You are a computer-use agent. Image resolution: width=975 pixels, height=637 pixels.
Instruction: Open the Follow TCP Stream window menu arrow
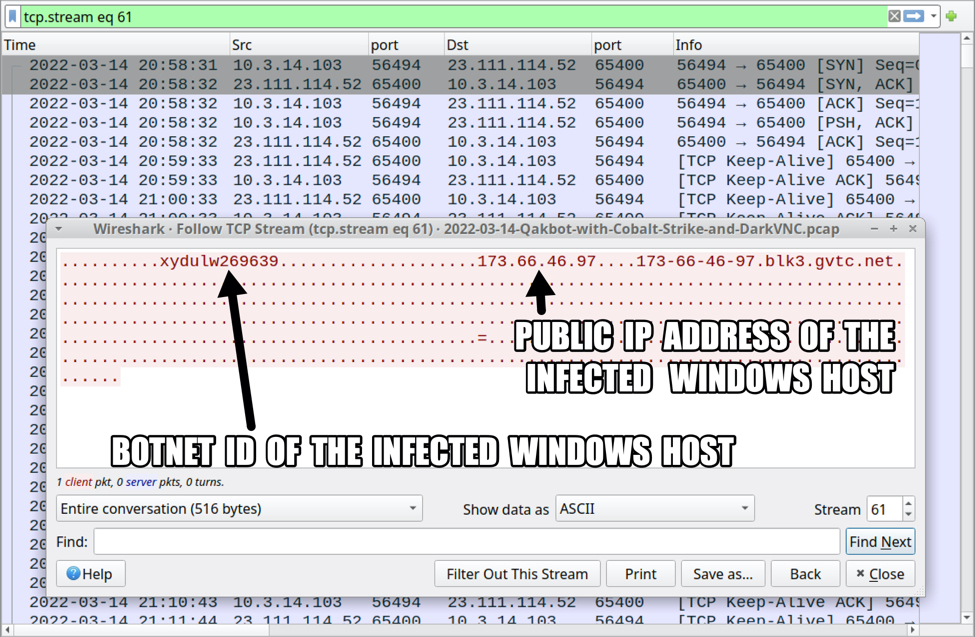click(x=59, y=229)
